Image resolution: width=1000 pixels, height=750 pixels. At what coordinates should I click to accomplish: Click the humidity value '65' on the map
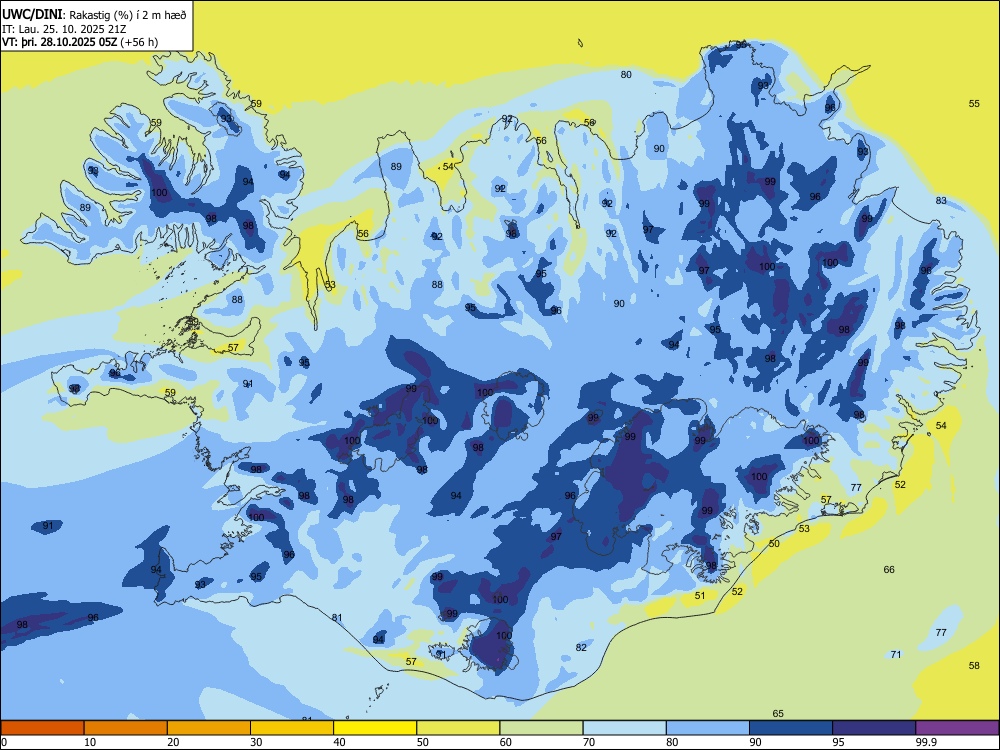point(778,713)
